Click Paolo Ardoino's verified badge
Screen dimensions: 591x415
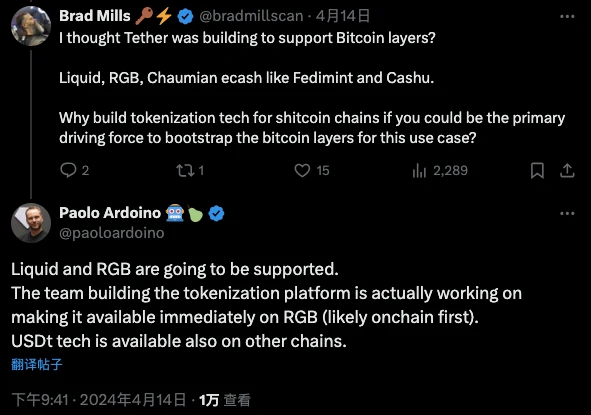[x=216, y=213]
